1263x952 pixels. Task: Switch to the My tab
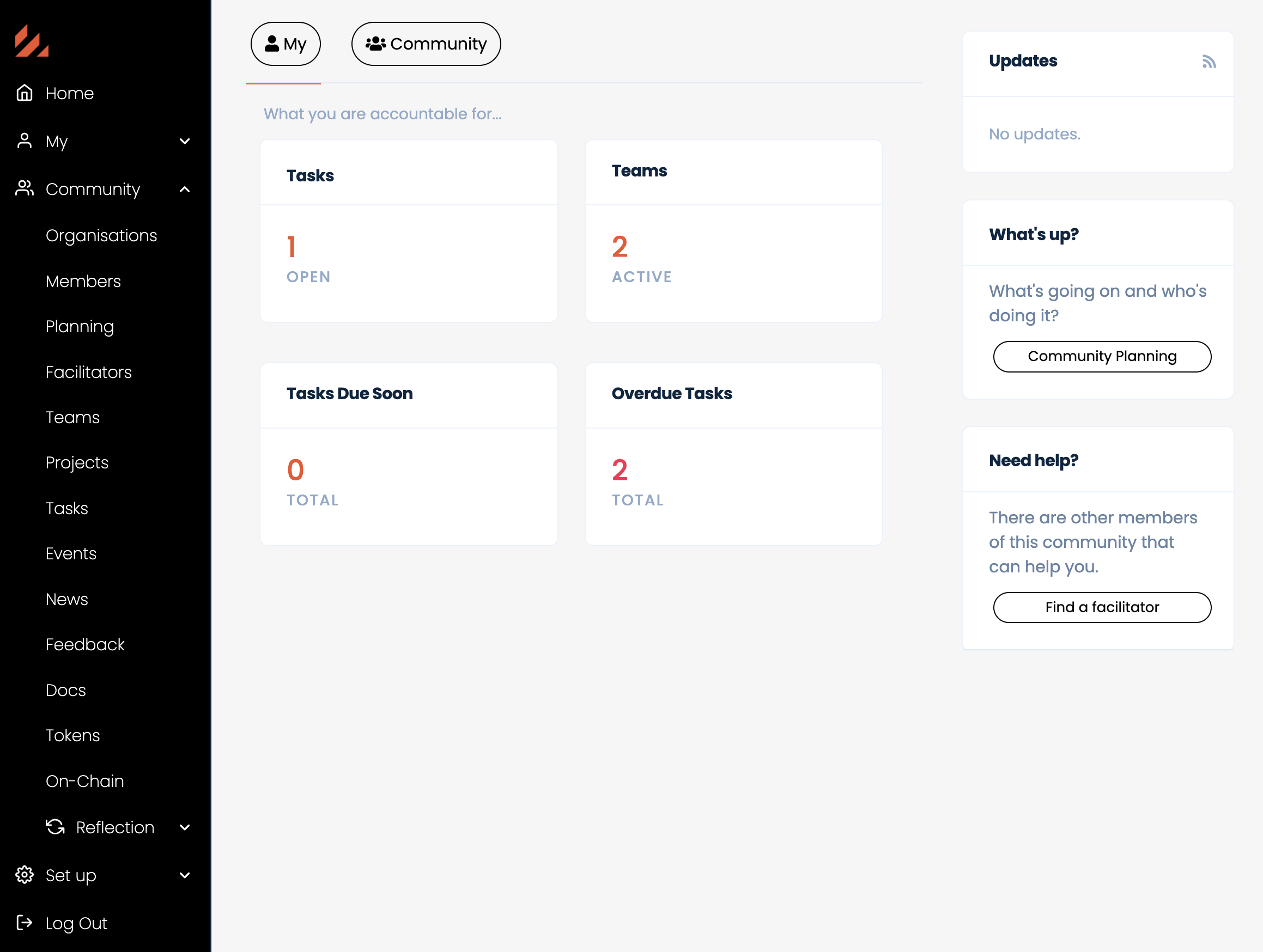click(286, 44)
